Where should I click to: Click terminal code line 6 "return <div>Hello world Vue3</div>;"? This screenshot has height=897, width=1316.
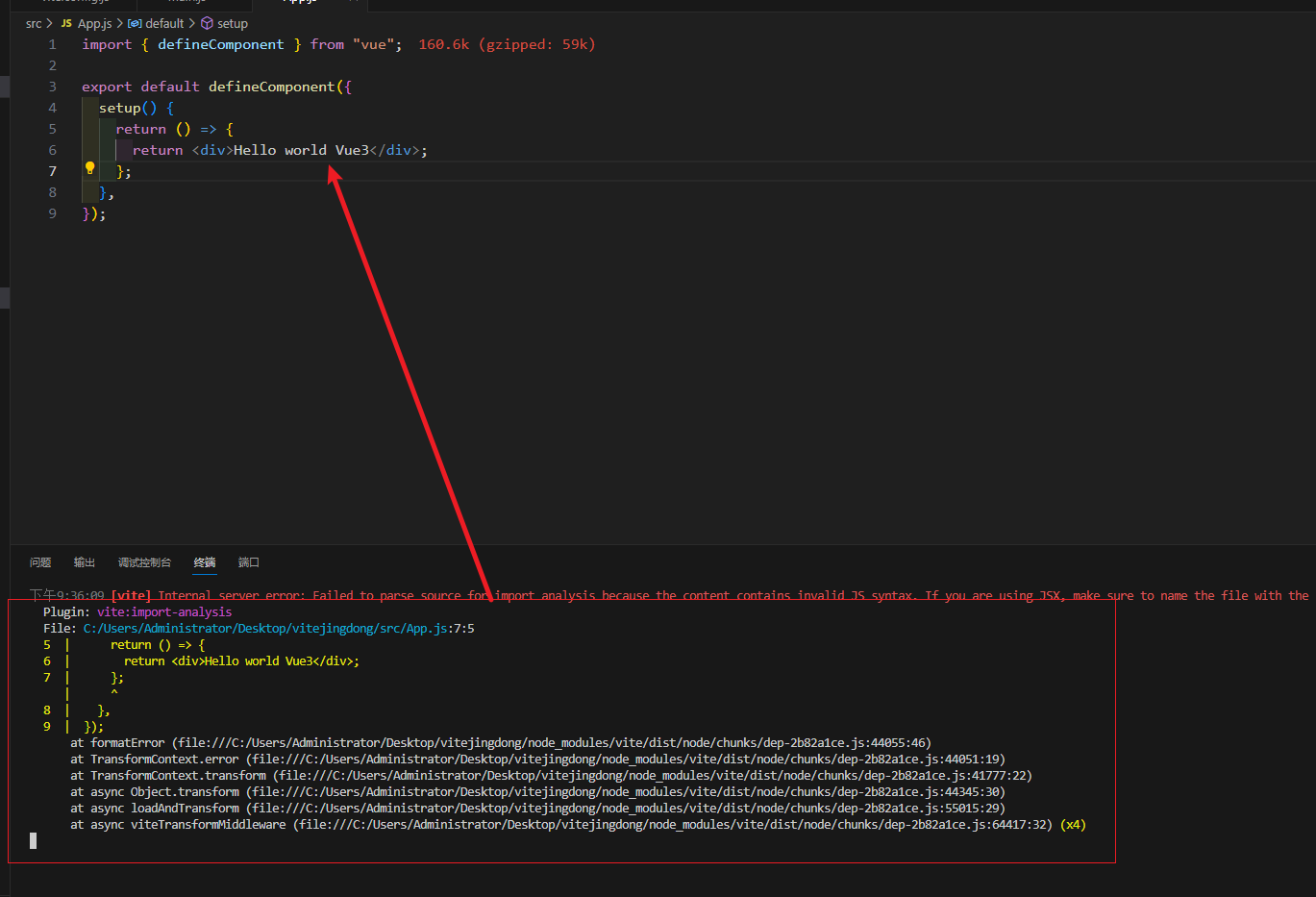241,660
